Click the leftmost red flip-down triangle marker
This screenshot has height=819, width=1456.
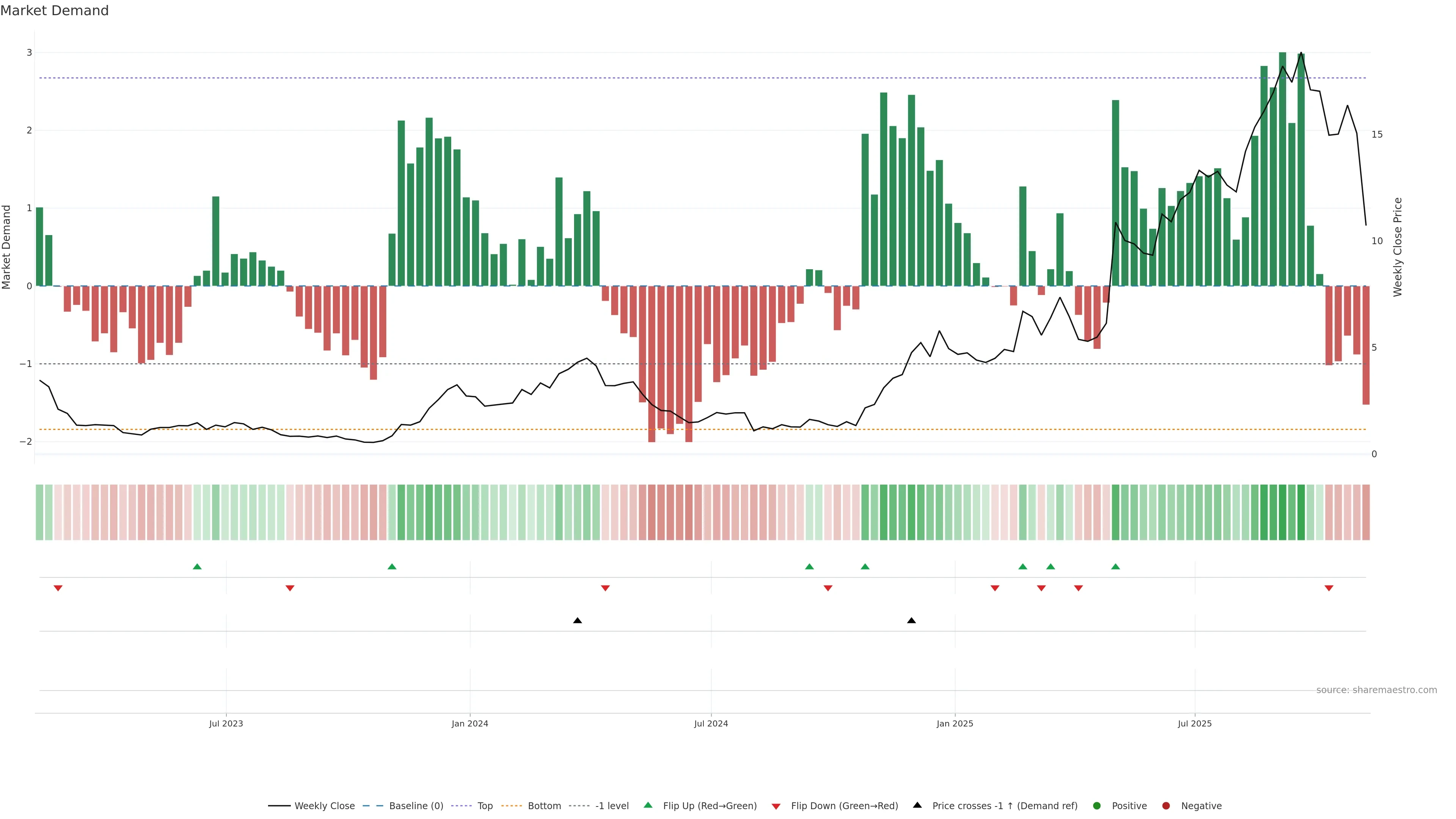(x=58, y=588)
